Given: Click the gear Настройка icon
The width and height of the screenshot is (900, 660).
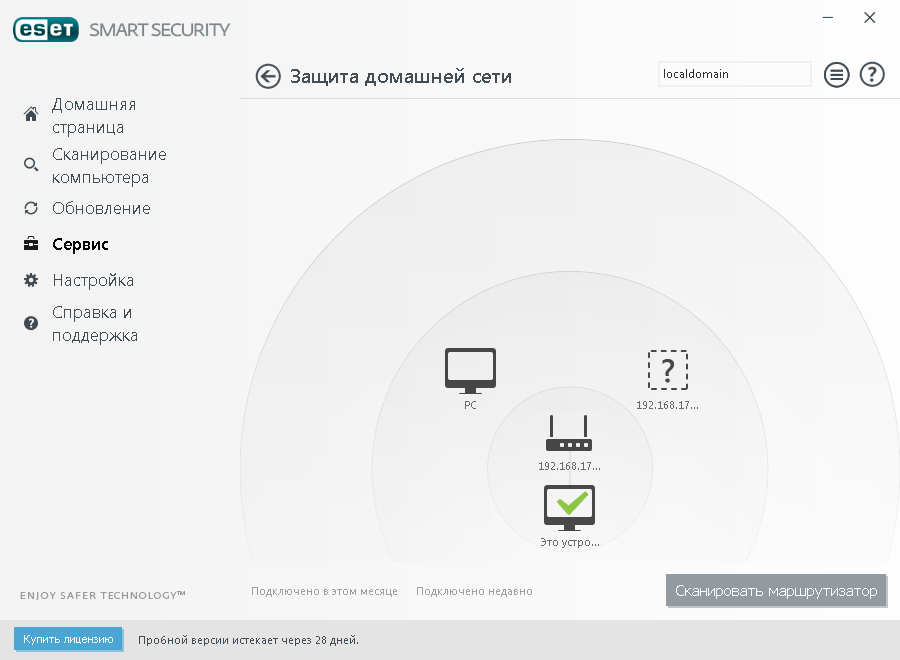Looking at the screenshot, I should (31, 280).
